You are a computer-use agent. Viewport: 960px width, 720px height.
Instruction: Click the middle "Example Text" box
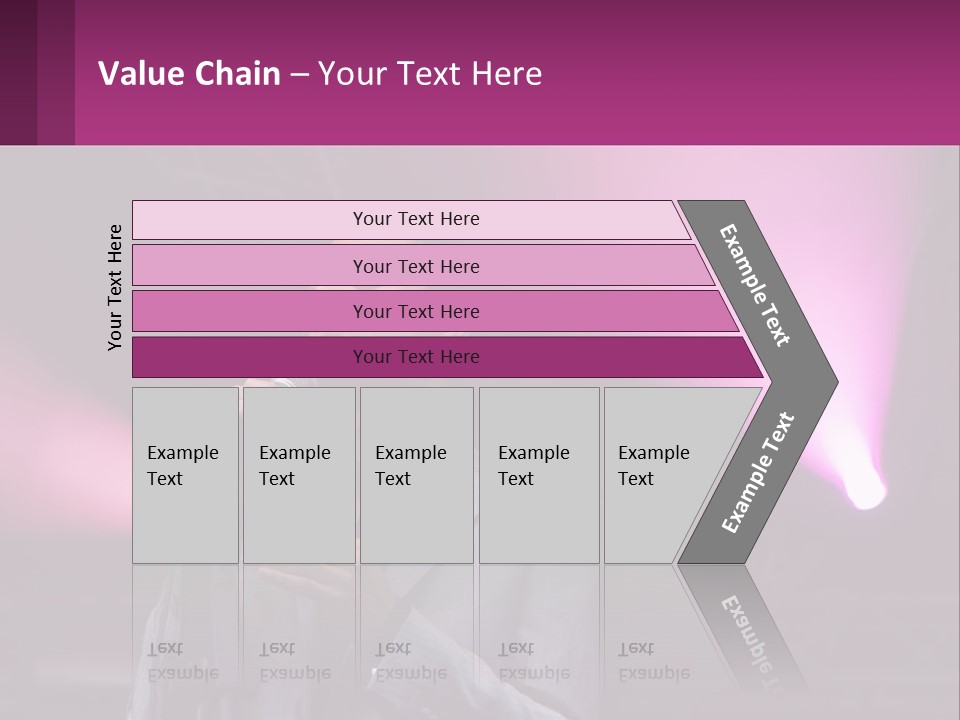coord(416,475)
